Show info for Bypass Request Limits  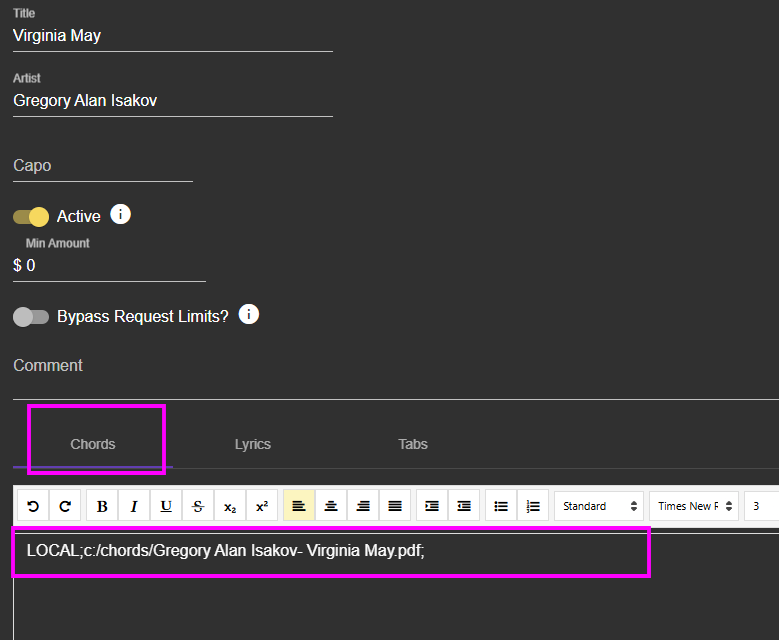(249, 315)
